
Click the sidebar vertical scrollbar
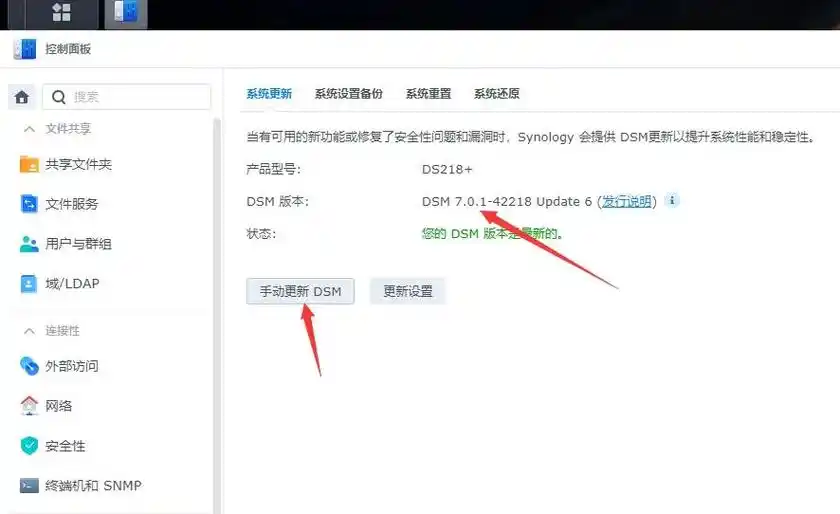pyautogui.click(x=217, y=315)
